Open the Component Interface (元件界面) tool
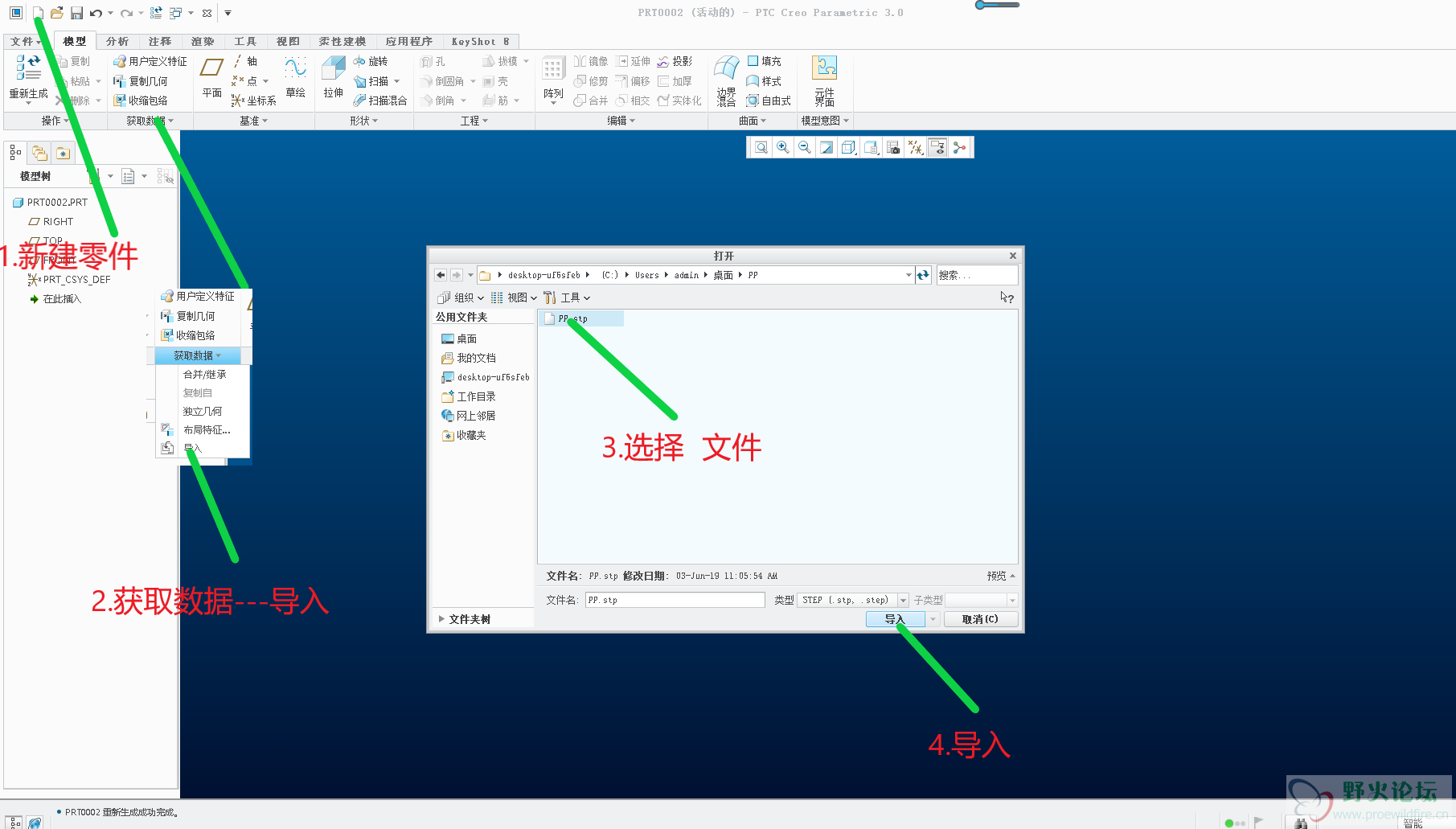The height and width of the screenshot is (829, 1456). (x=824, y=80)
